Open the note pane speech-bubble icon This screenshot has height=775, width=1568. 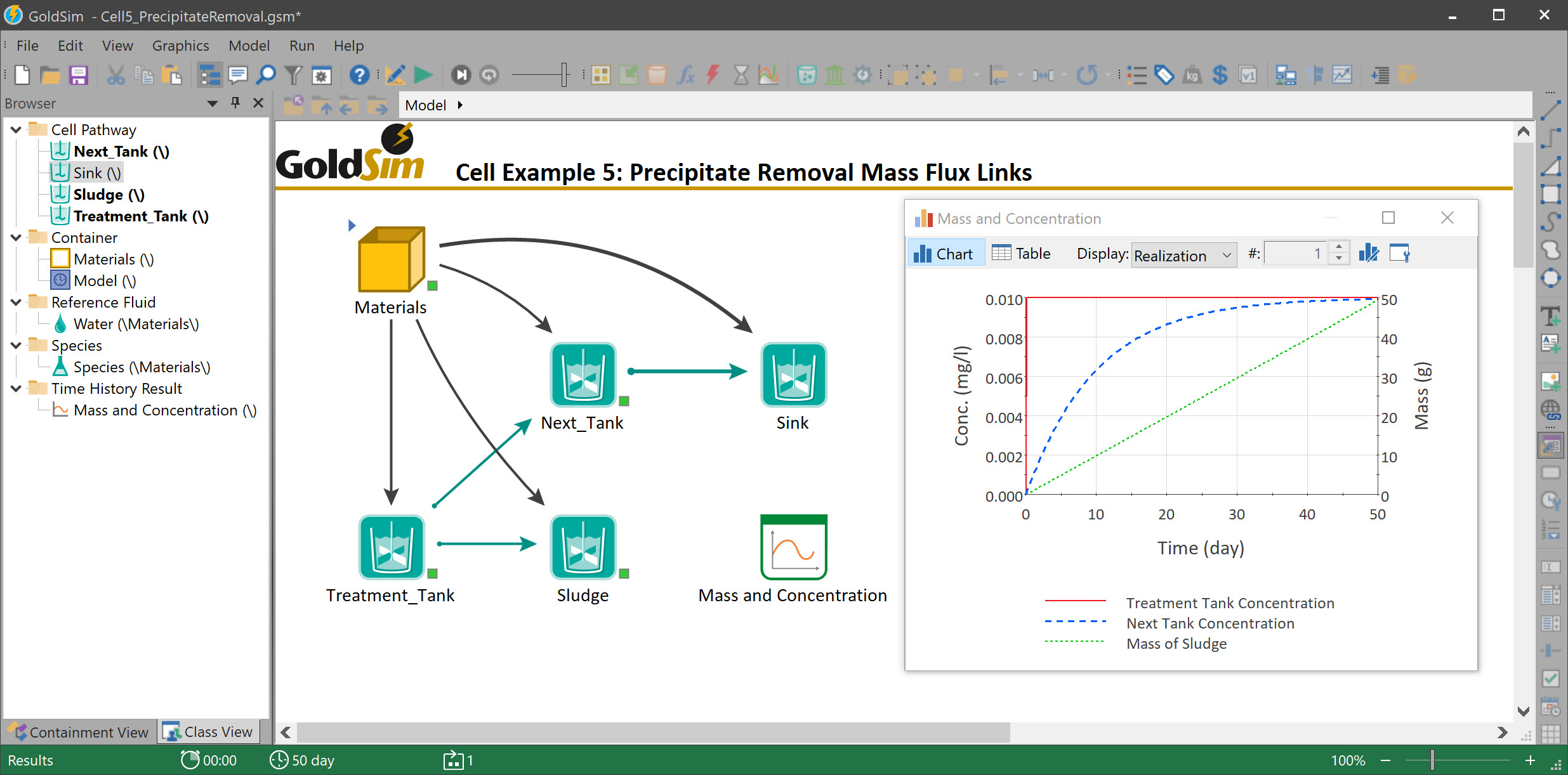[238, 75]
